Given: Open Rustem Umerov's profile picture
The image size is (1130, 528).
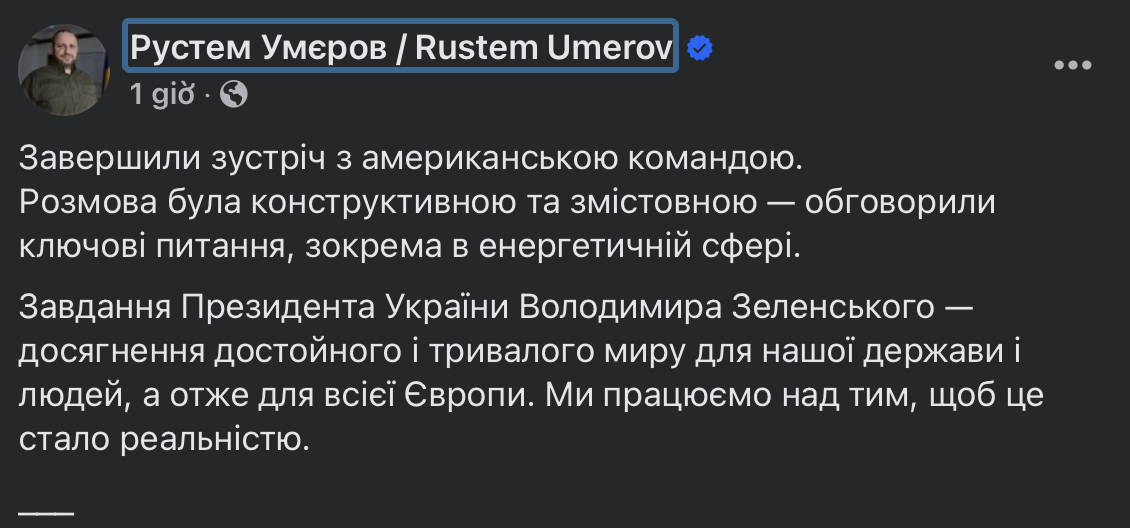Looking at the screenshot, I should click(x=64, y=70).
